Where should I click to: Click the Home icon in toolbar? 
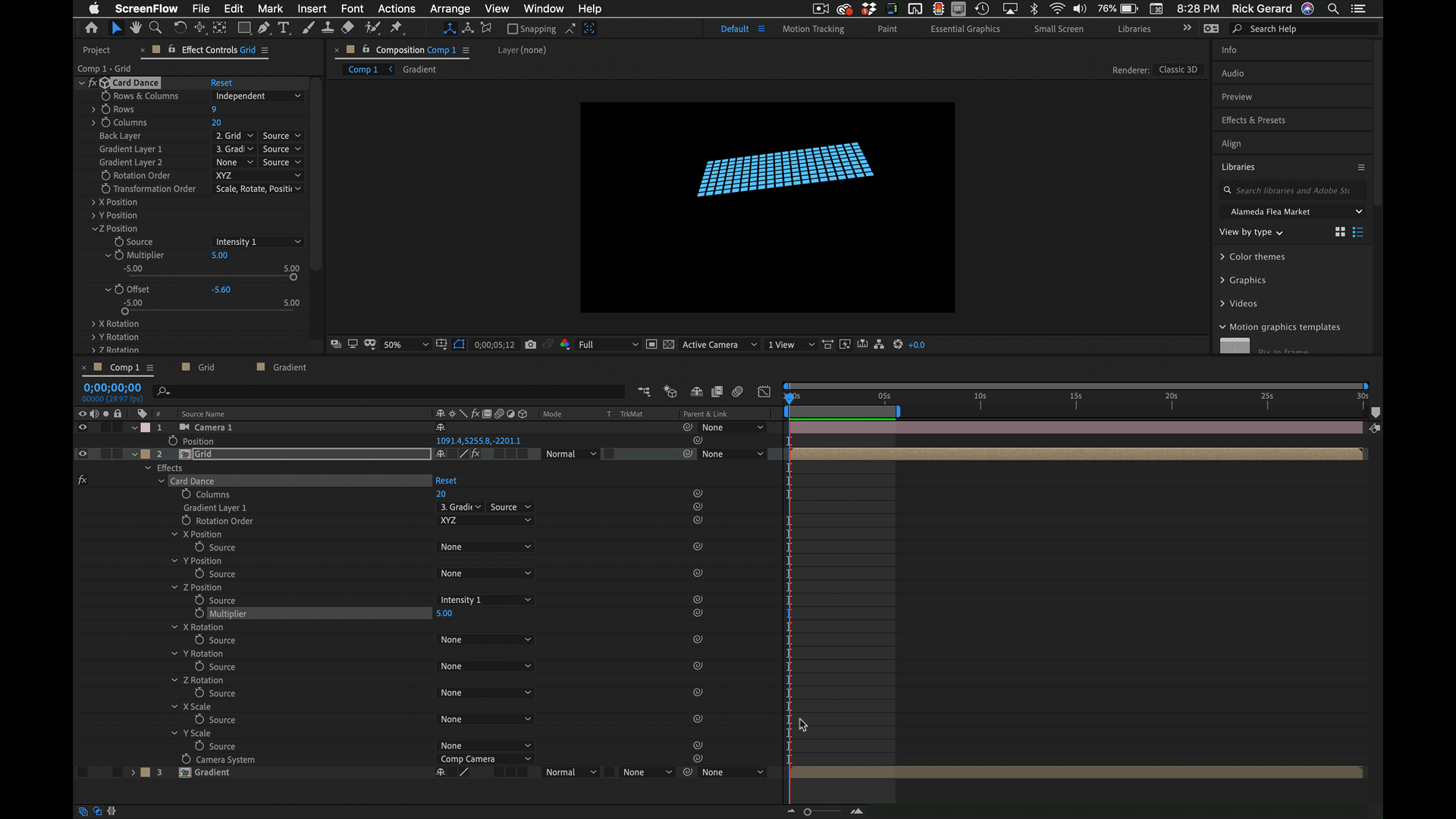(91, 28)
